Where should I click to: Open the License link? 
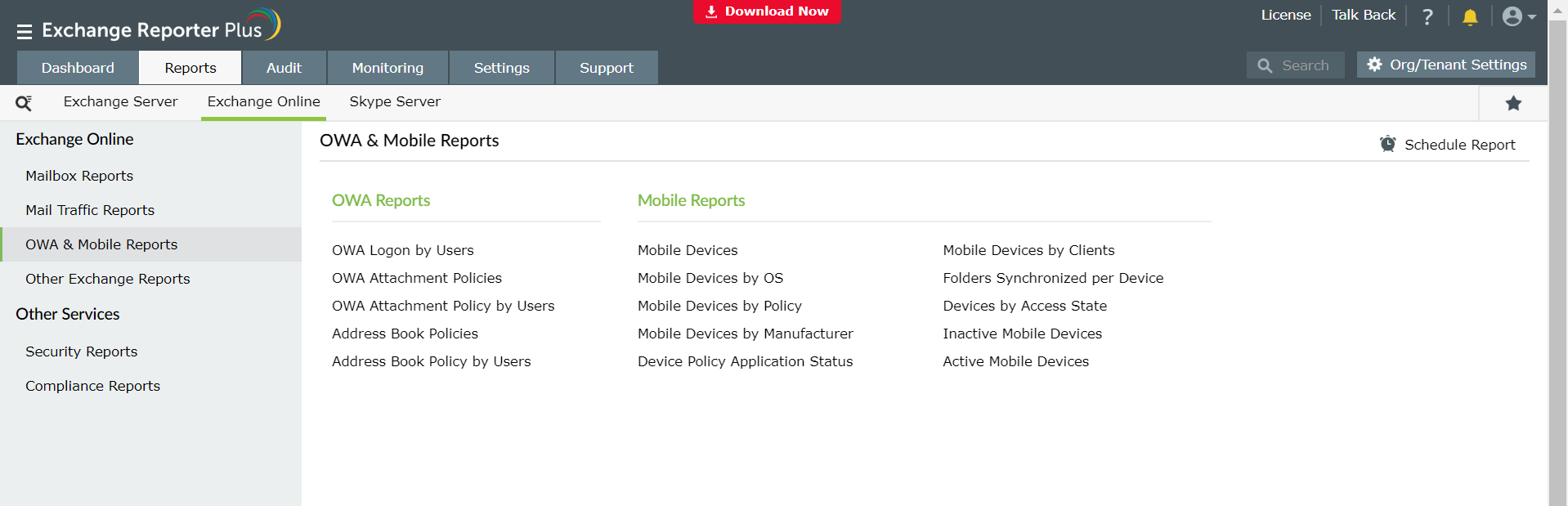(1286, 15)
